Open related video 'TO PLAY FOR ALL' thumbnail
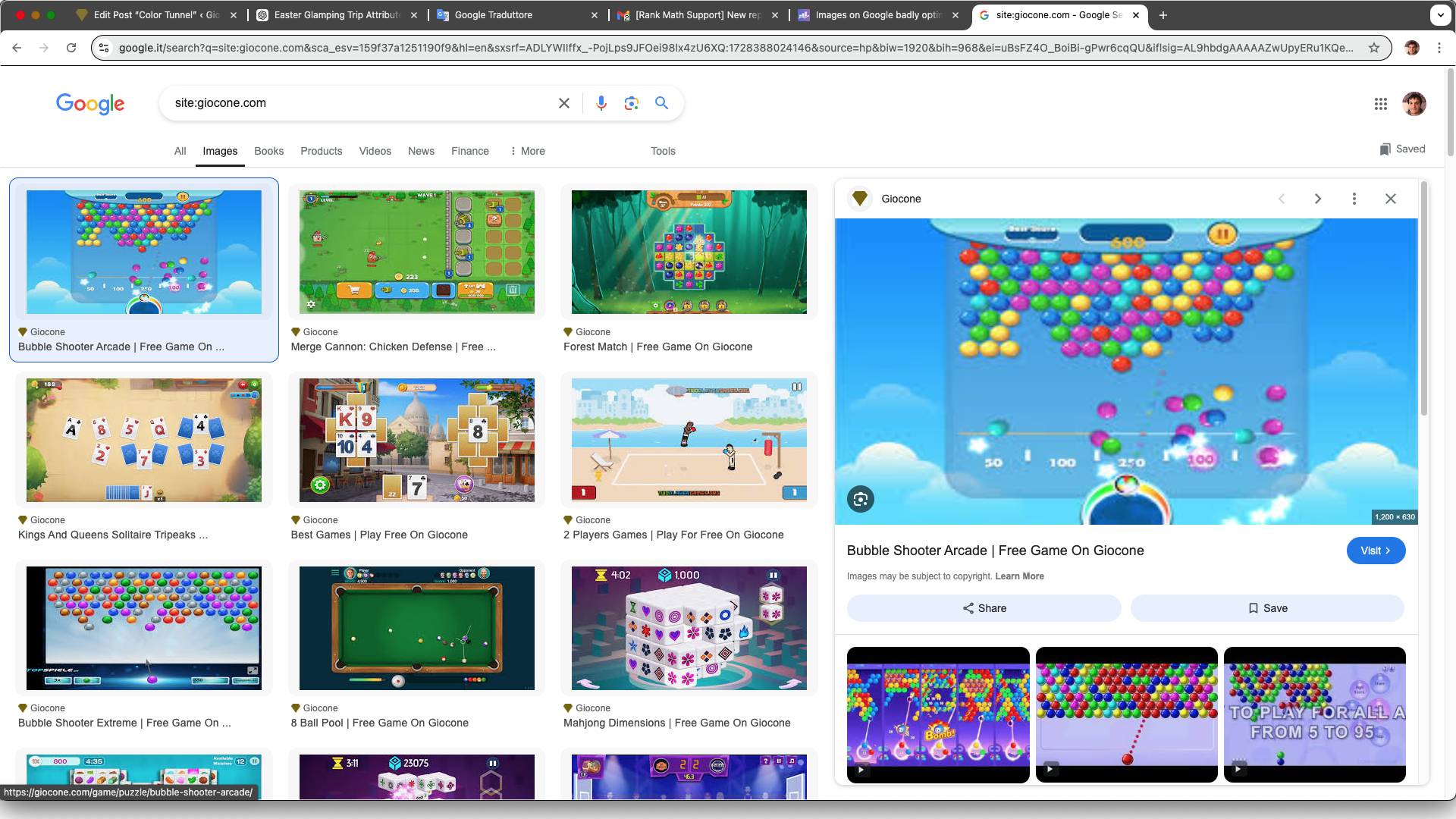 pos(1314,714)
